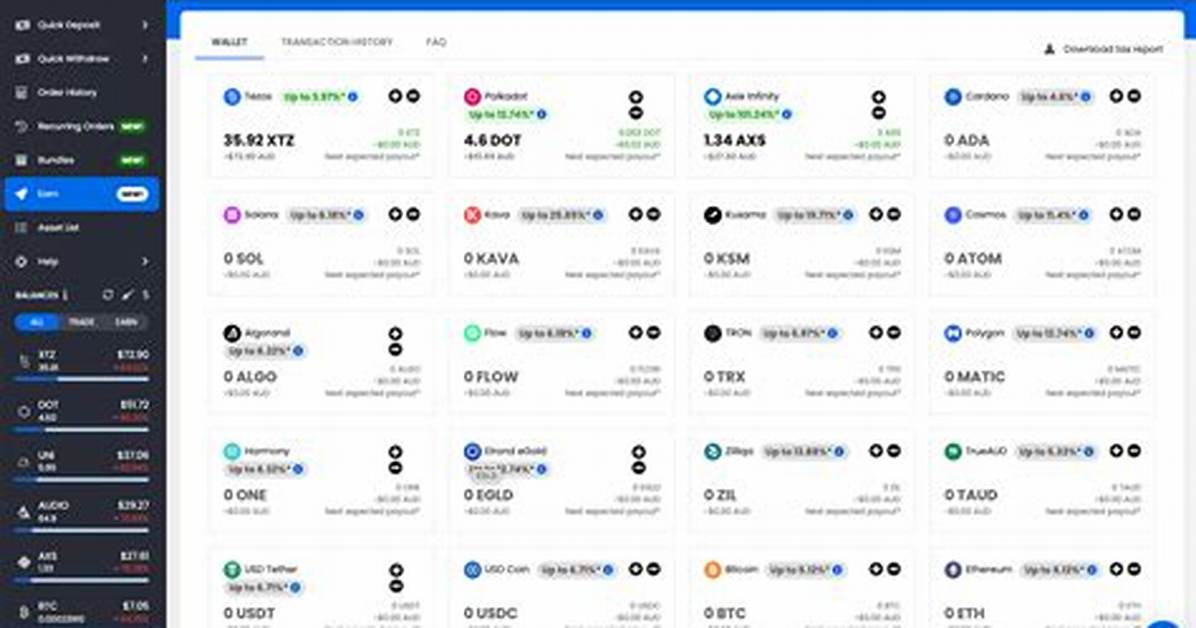
Task: Switch to the Transaction History tab
Action: click(x=336, y=42)
